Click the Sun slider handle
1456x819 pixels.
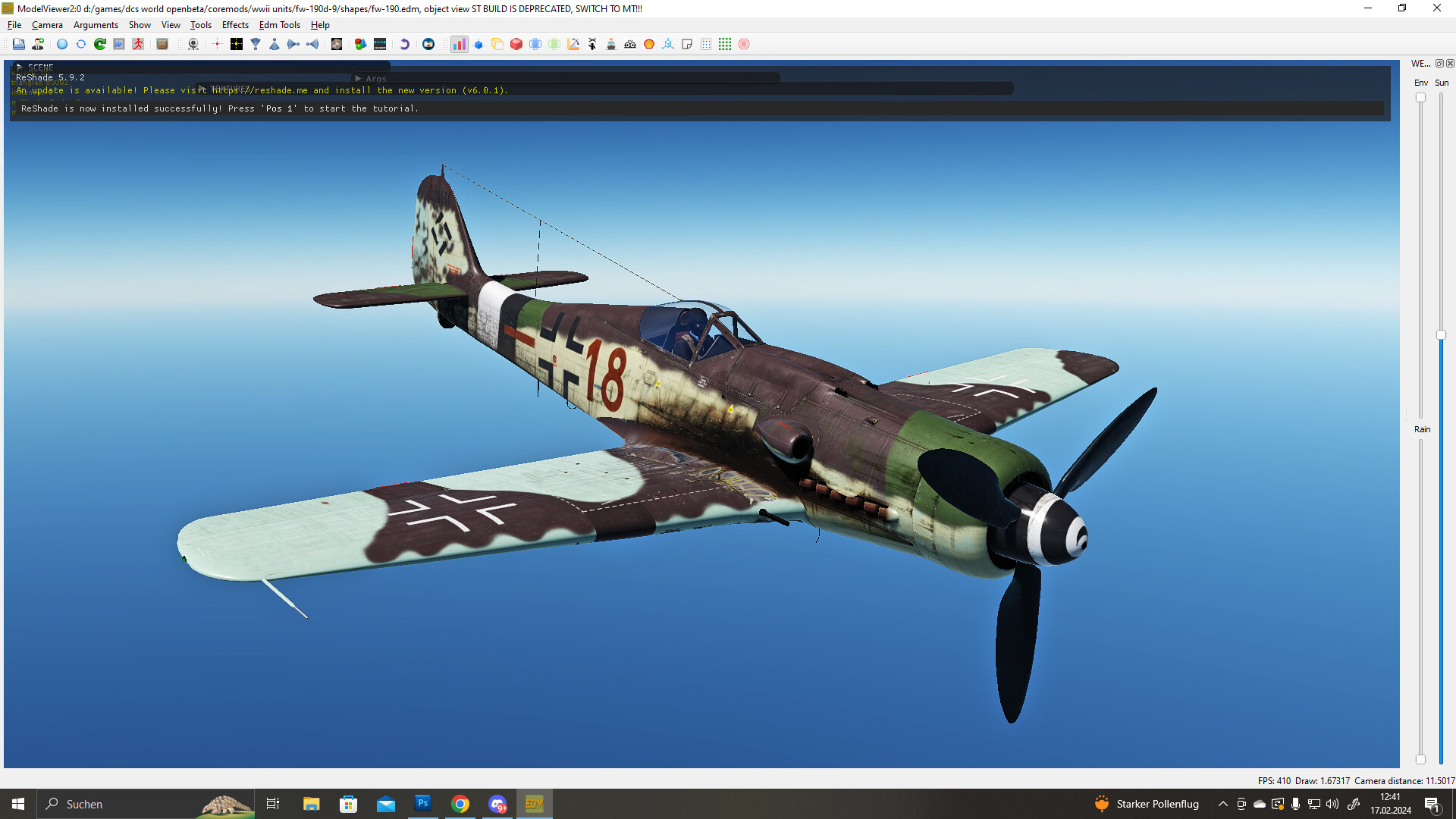[x=1441, y=334]
